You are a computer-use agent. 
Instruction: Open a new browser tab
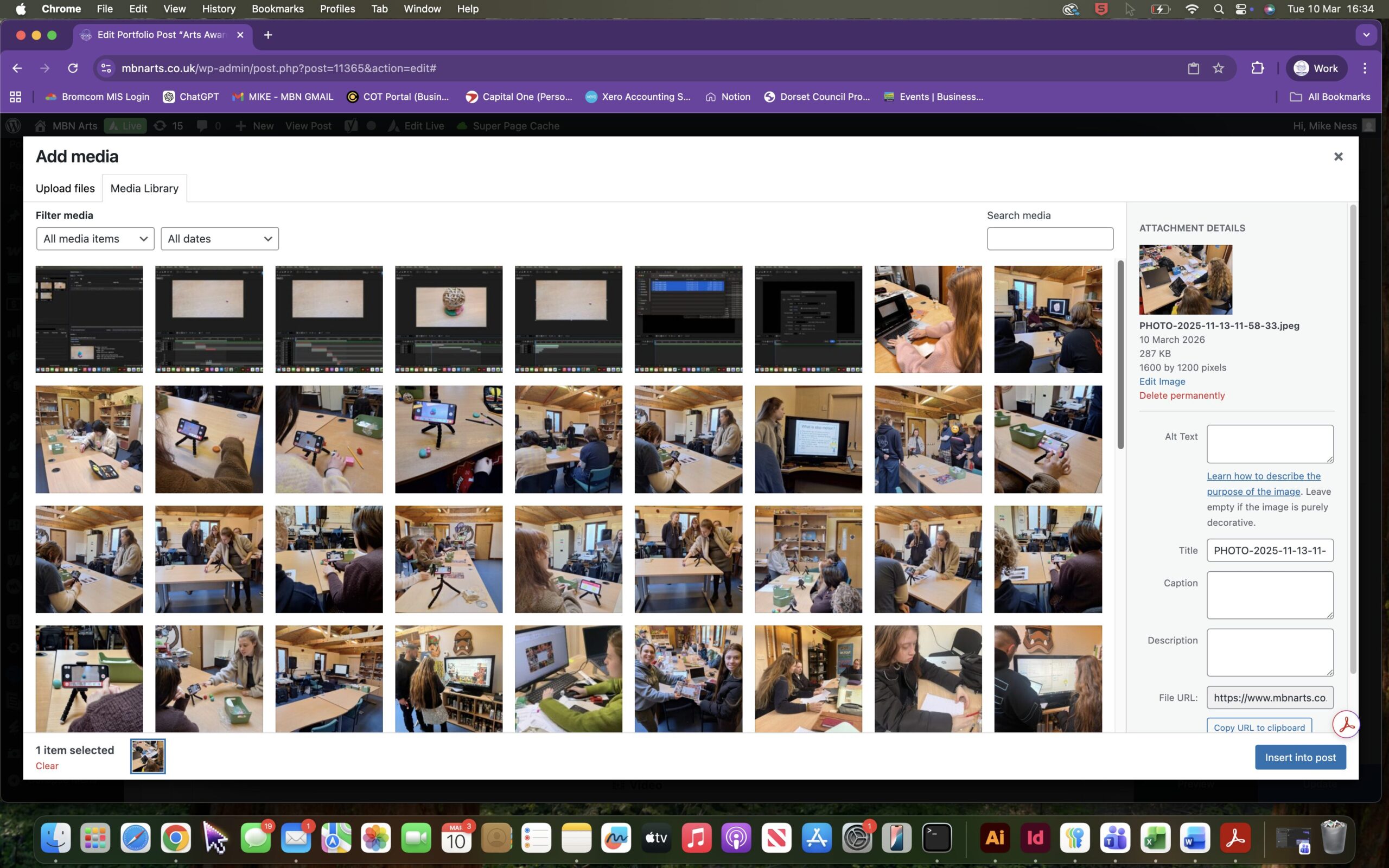[x=268, y=35]
